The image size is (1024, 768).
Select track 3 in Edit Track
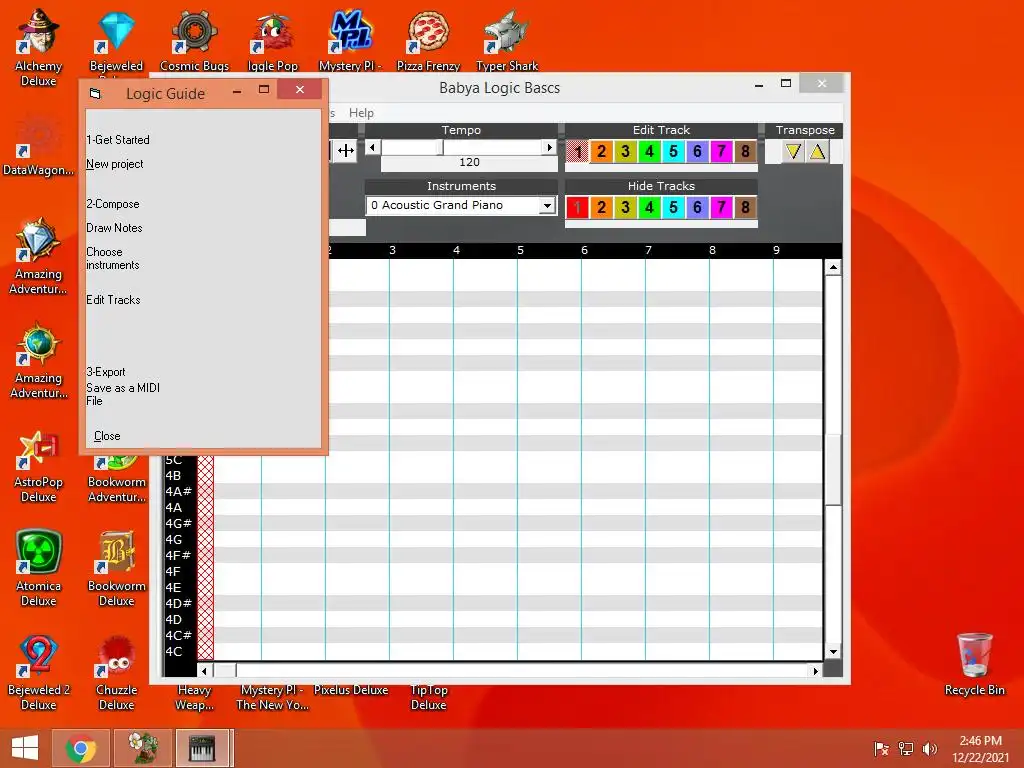pos(626,152)
